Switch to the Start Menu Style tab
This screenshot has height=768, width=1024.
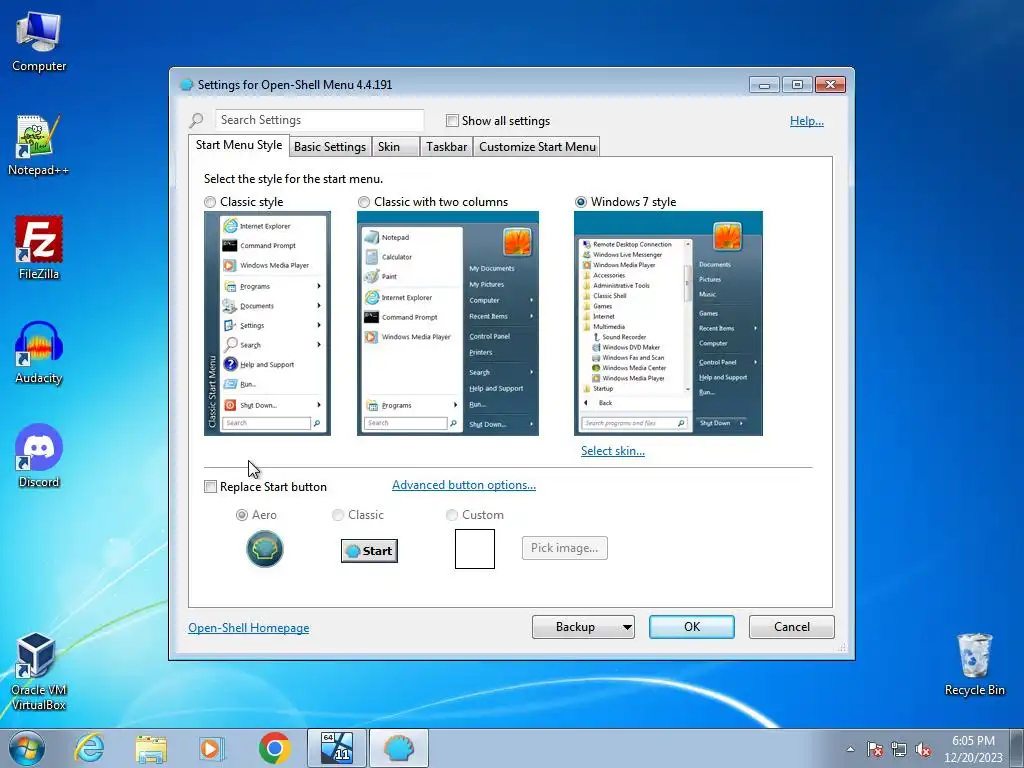(238, 145)
